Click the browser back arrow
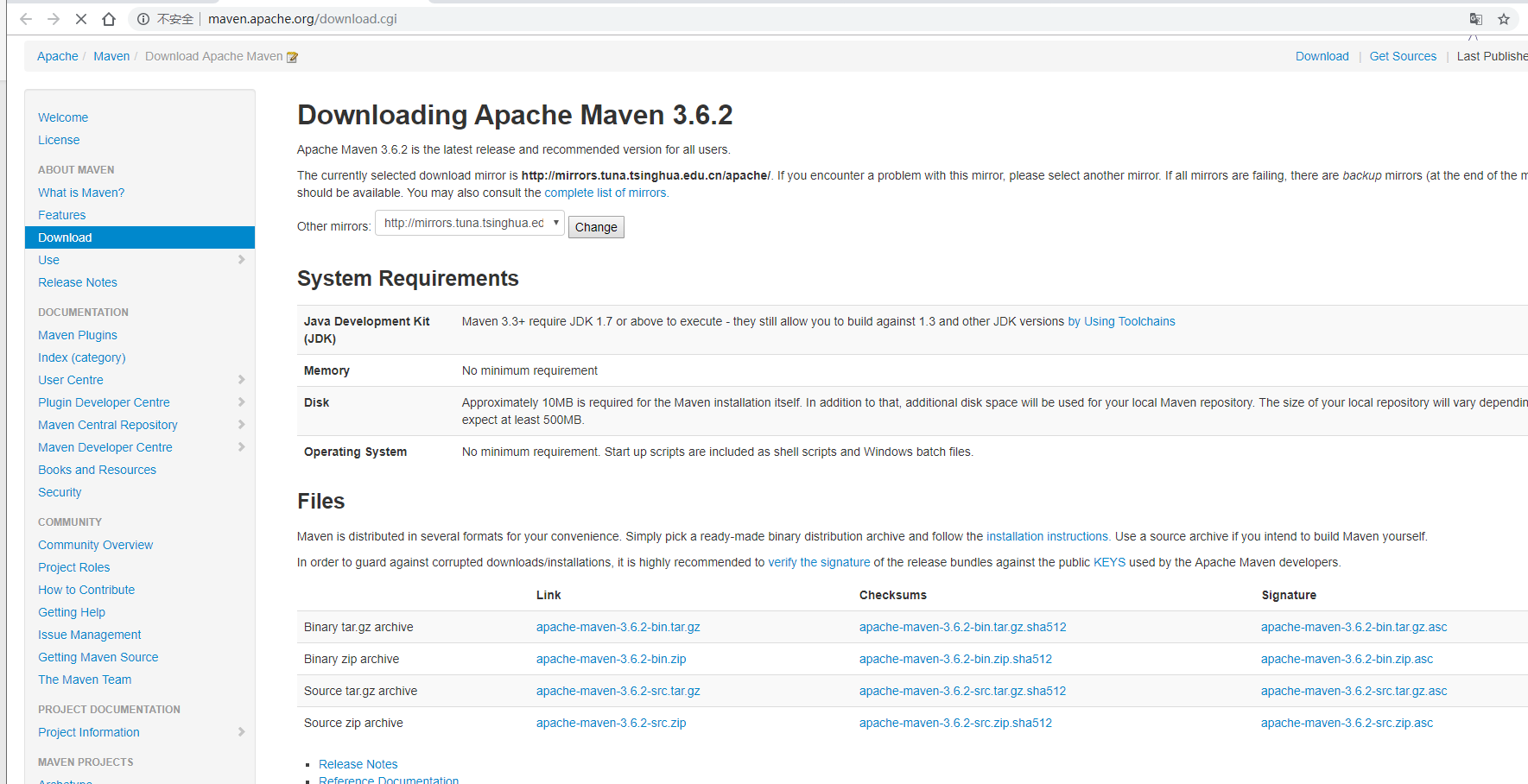The width and height of the screenshot is (1528, 784). (26, 19)
